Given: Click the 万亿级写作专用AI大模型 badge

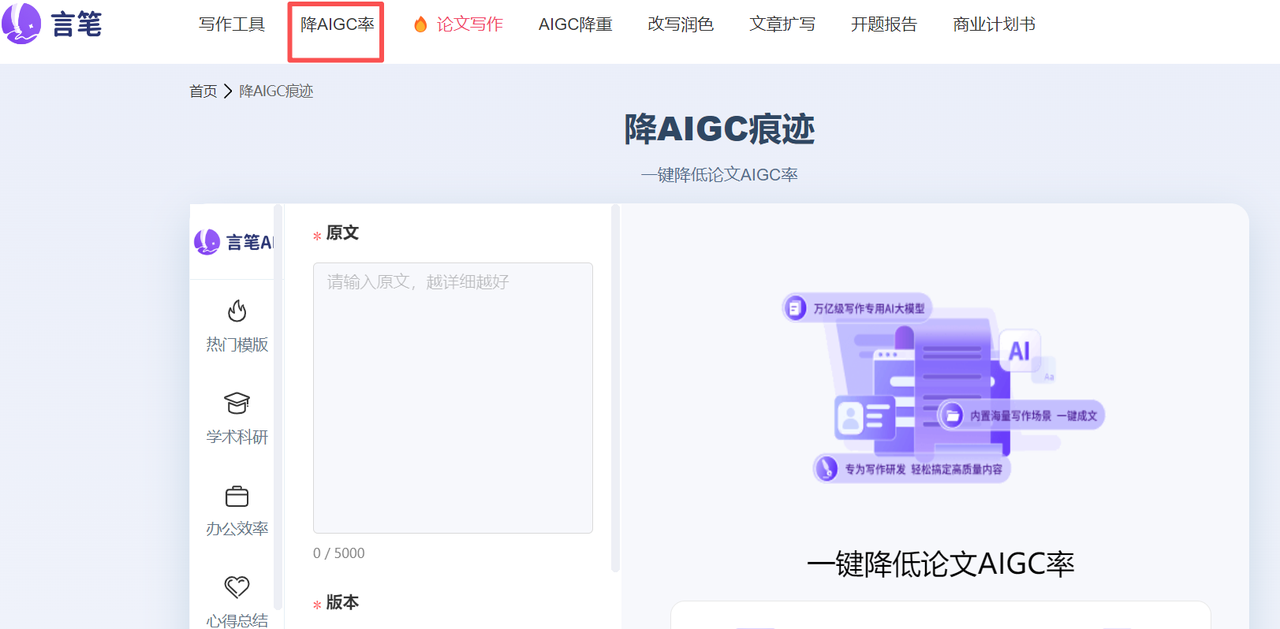Looking at the screenshot, I should pyautogui.click(x=857, y=308).
